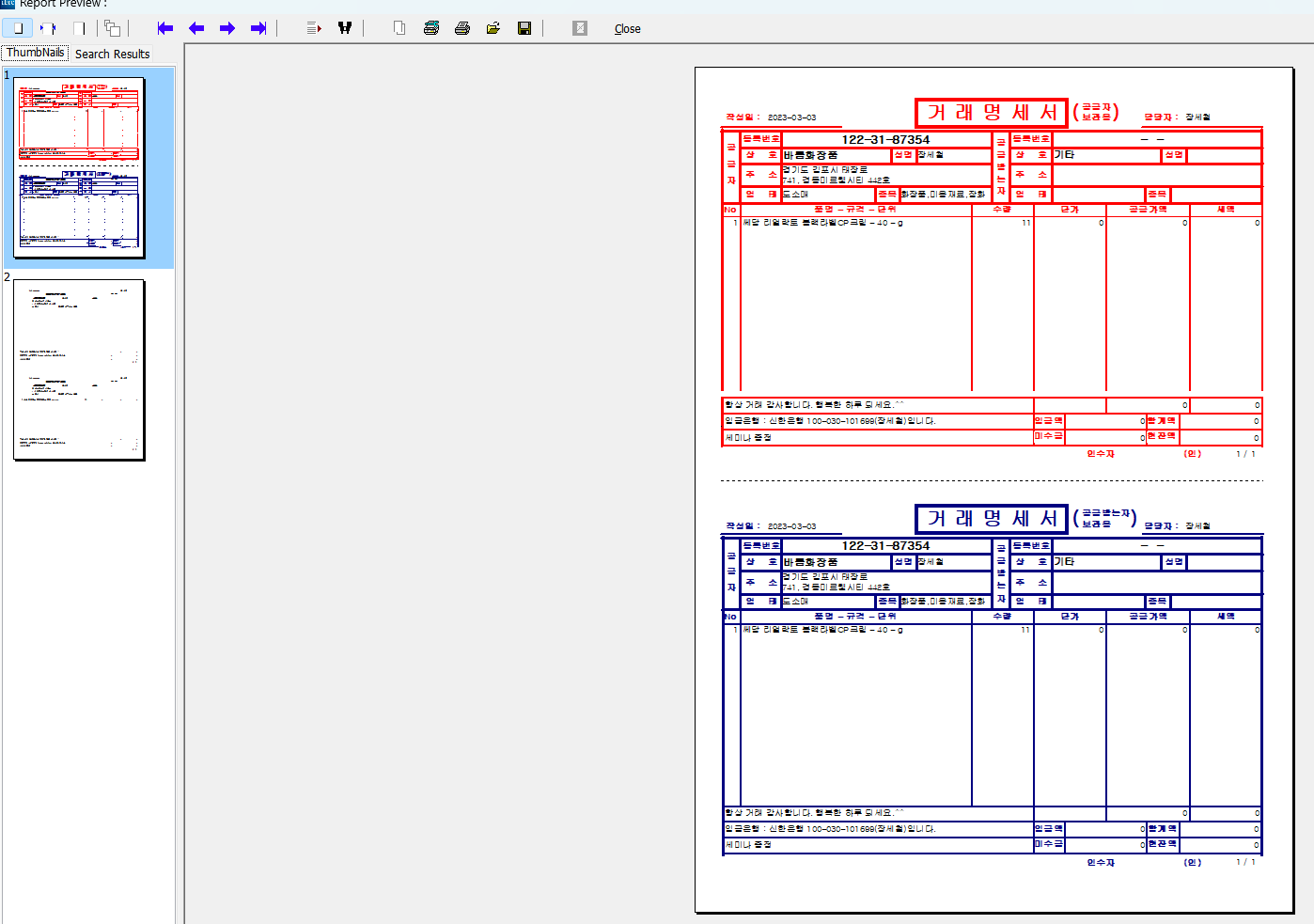Screen dimensions: 1314x924
Task: Click the multiple pages view icon
Action: 112,28
